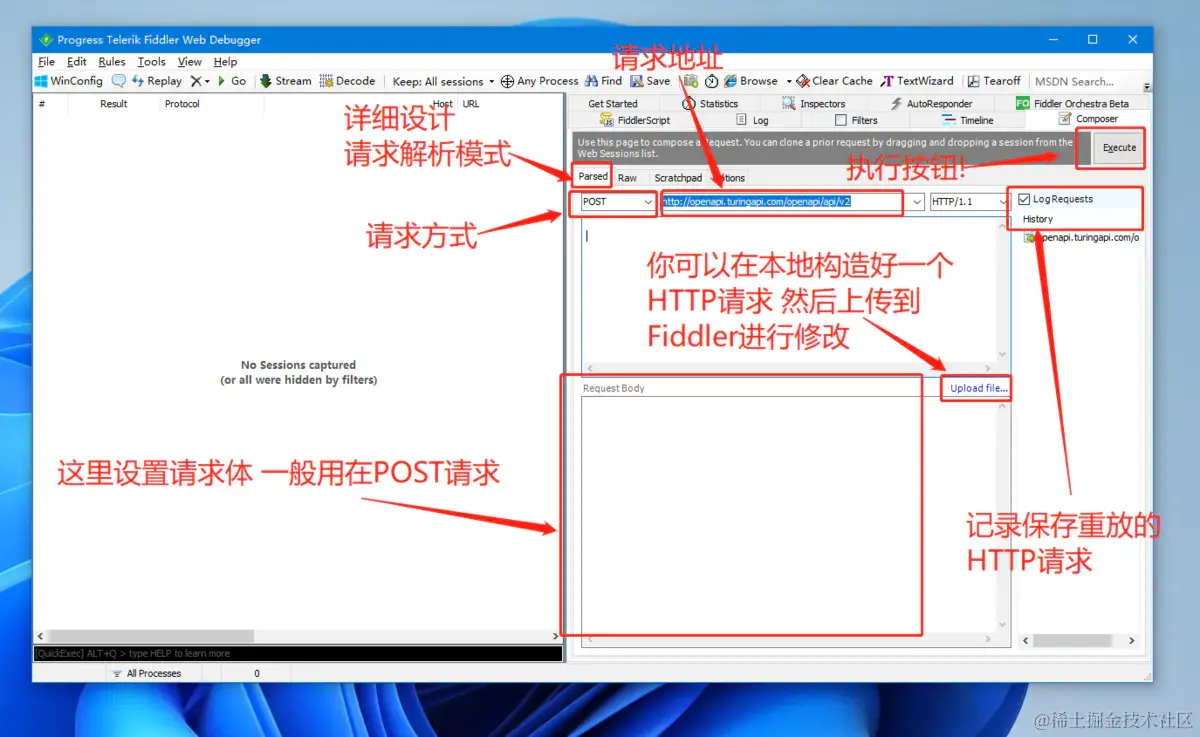Viewport: 1200px width, 737px height.
Task: Click the All Processes status bar filter
Action: [x=146, y=673]
